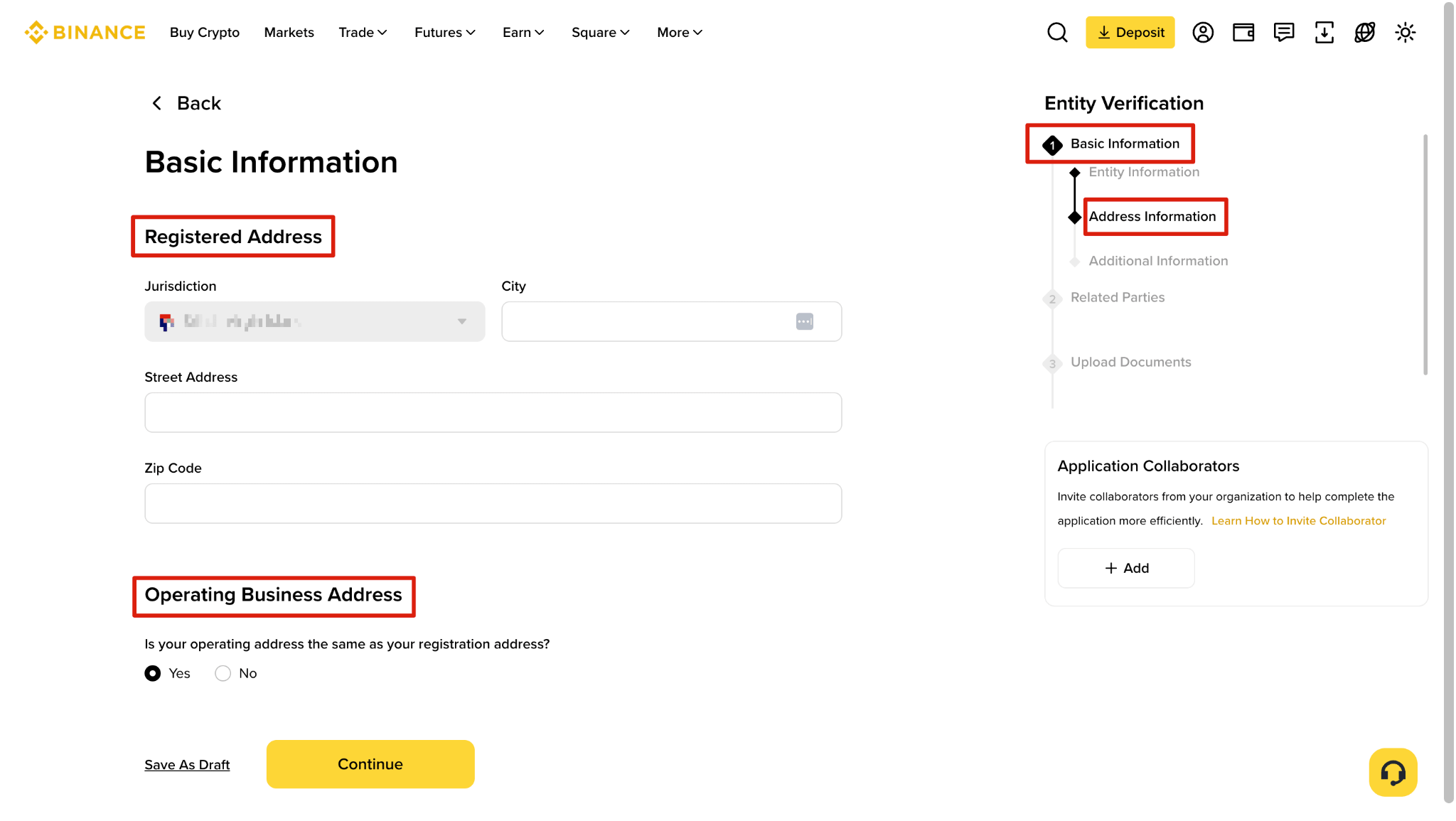The height and width of the screenshot is (821, 1456).
Task: Expand the Jurisdiction dropdown
Action: point(315,321)
